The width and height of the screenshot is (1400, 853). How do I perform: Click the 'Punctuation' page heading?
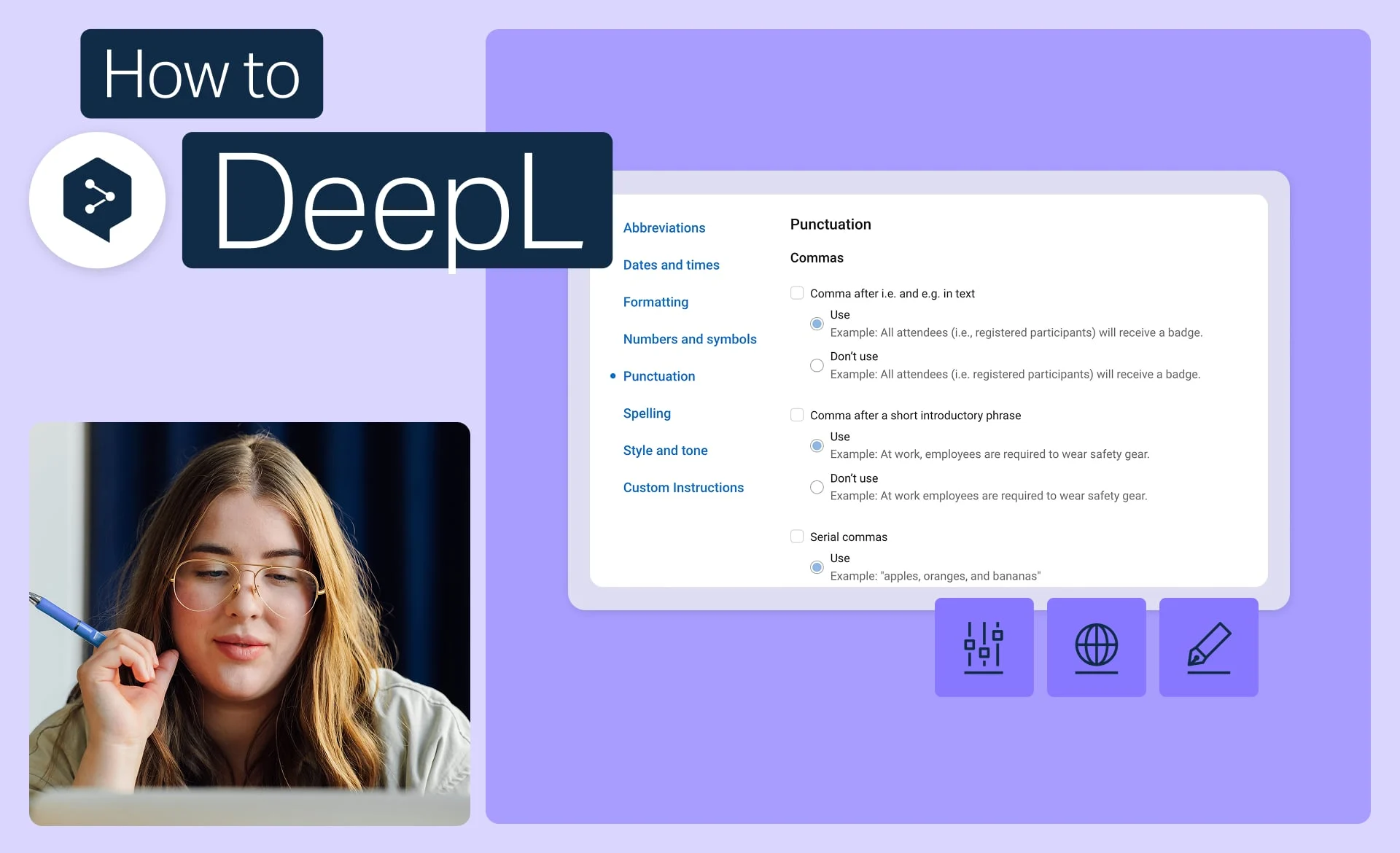[831, 224]
